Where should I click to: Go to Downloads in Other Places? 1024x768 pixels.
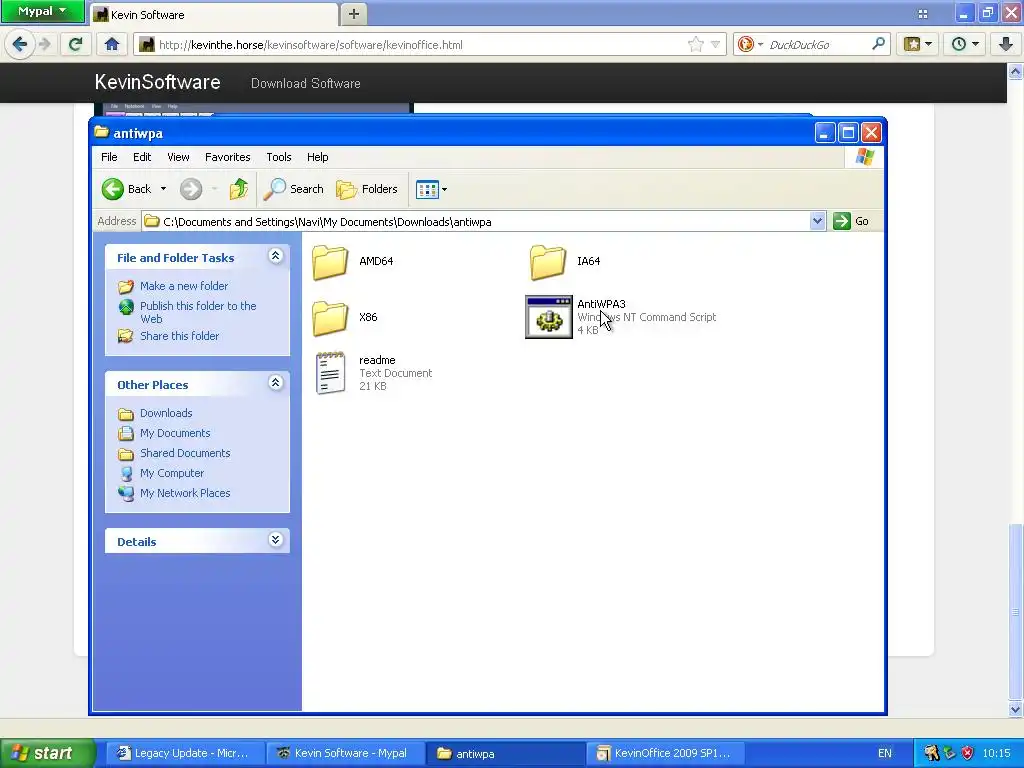tap(166, 413)
